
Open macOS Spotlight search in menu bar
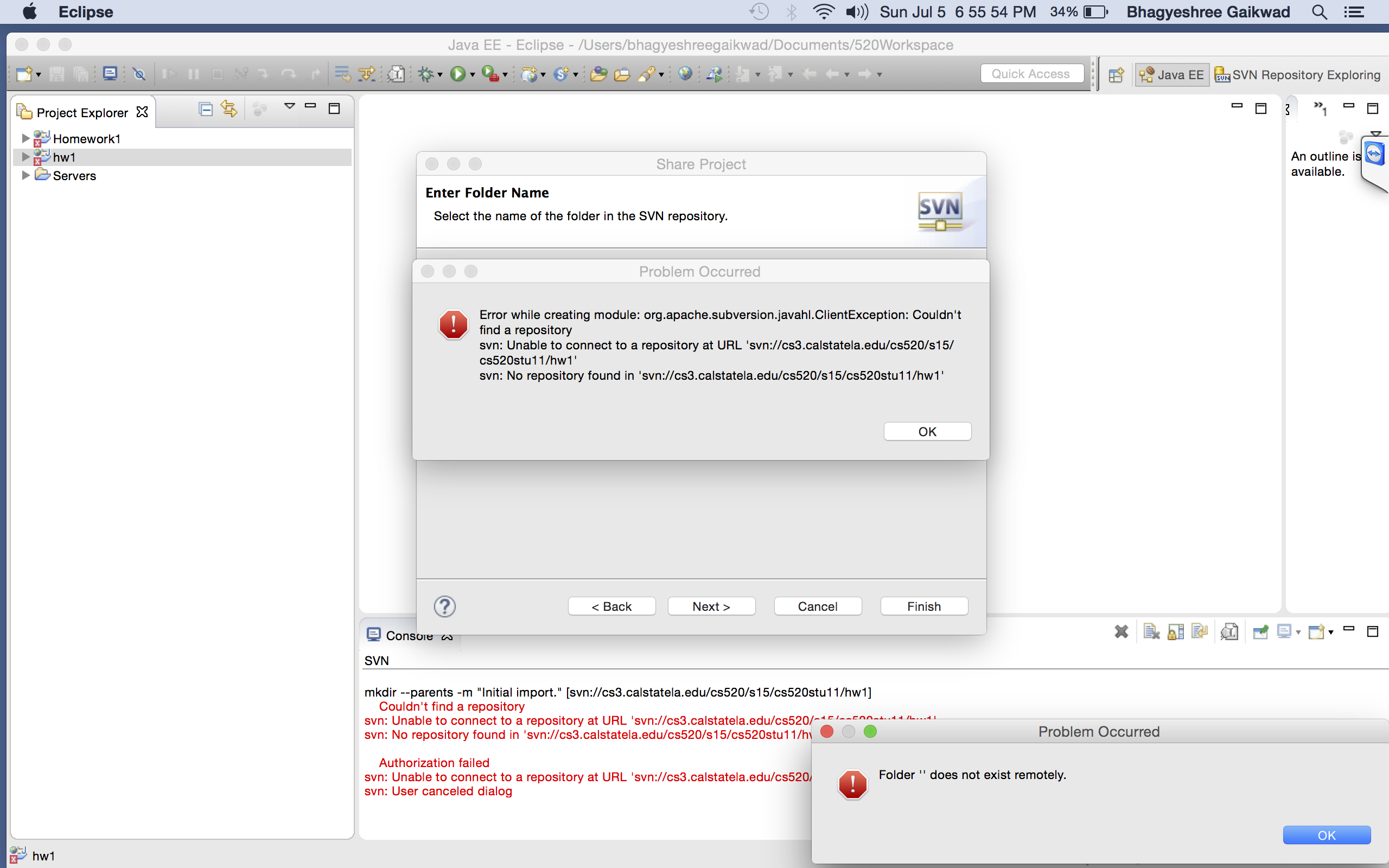coord(1319,12)
